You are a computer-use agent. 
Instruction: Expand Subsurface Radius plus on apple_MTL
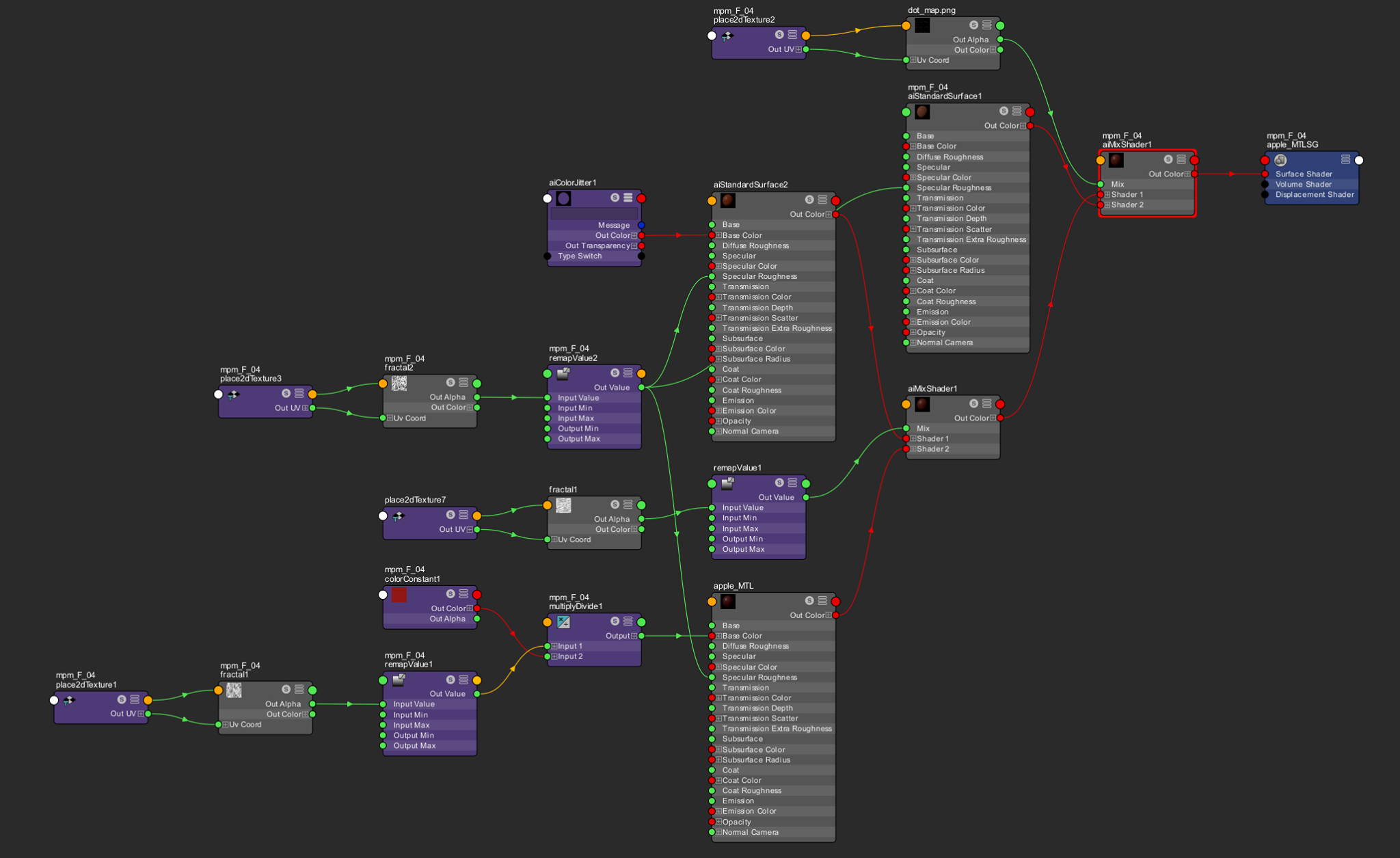click(719, 760)
